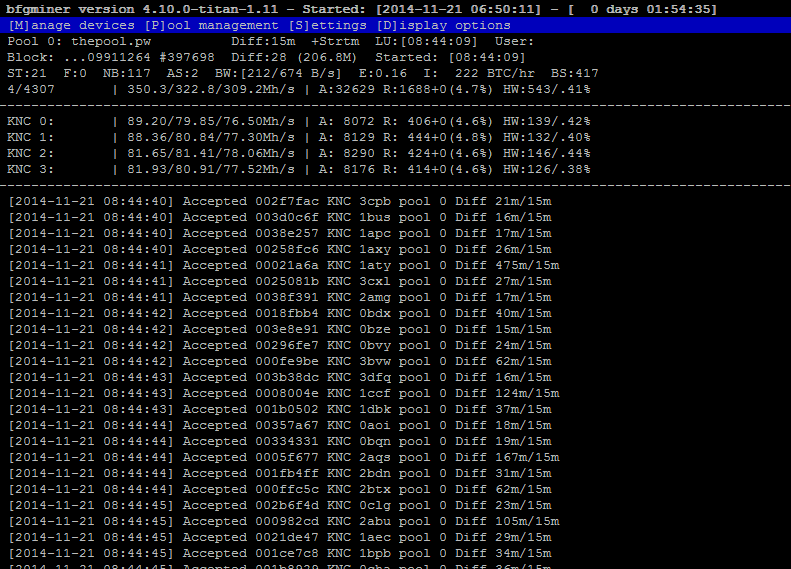Click log entry for KNC 0bqn

point(280,442)
